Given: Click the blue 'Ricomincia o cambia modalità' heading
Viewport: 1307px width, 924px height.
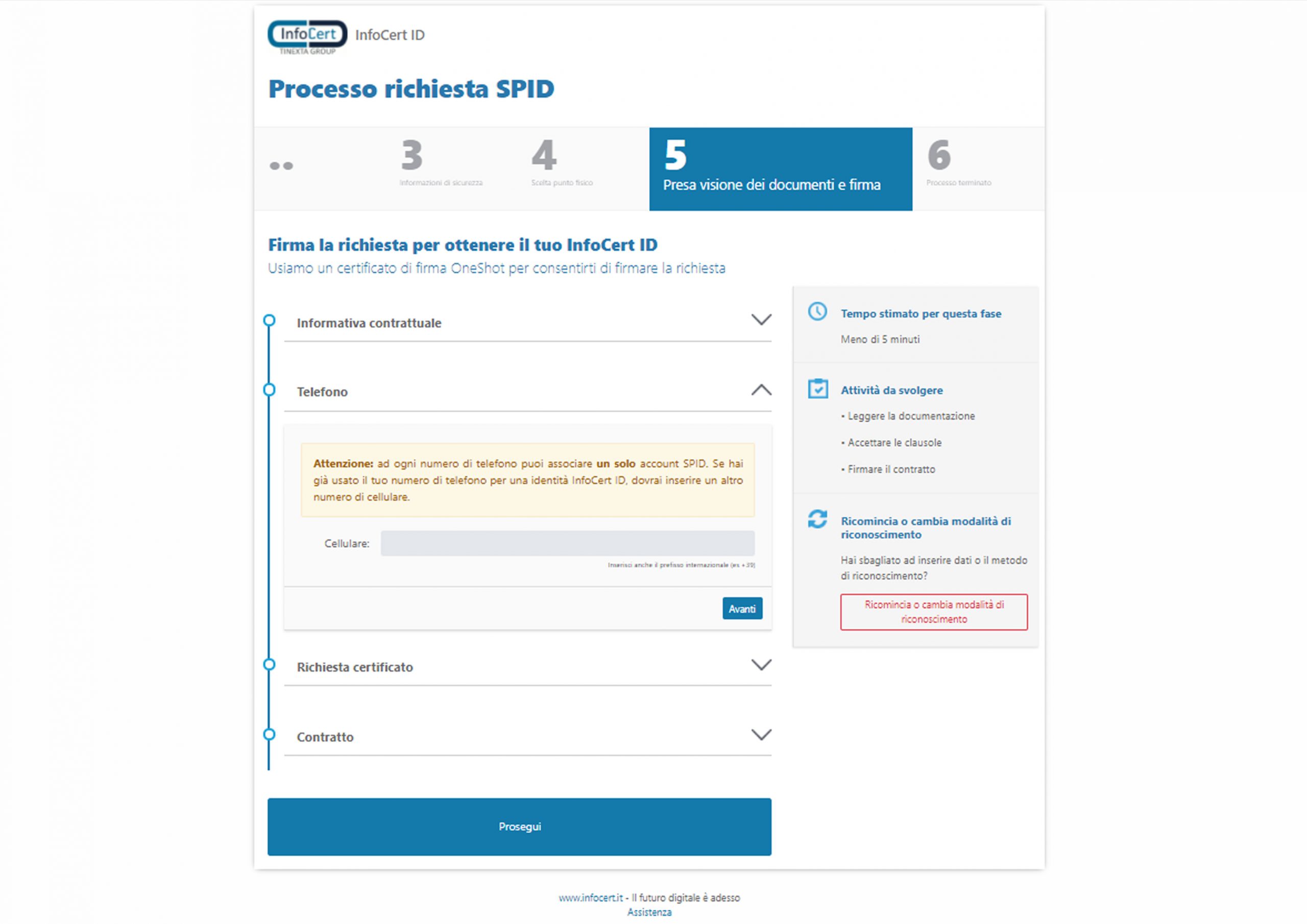Looking at the screenshot, I should click(926, 528).
